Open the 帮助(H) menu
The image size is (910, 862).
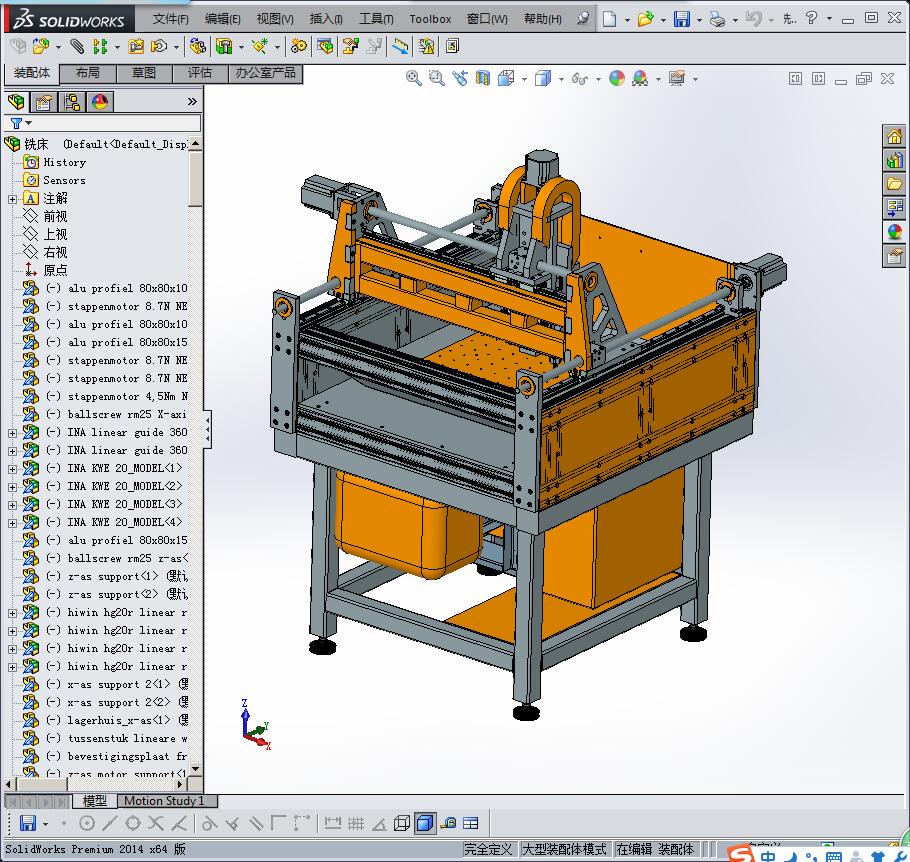(x=543, y=19)
